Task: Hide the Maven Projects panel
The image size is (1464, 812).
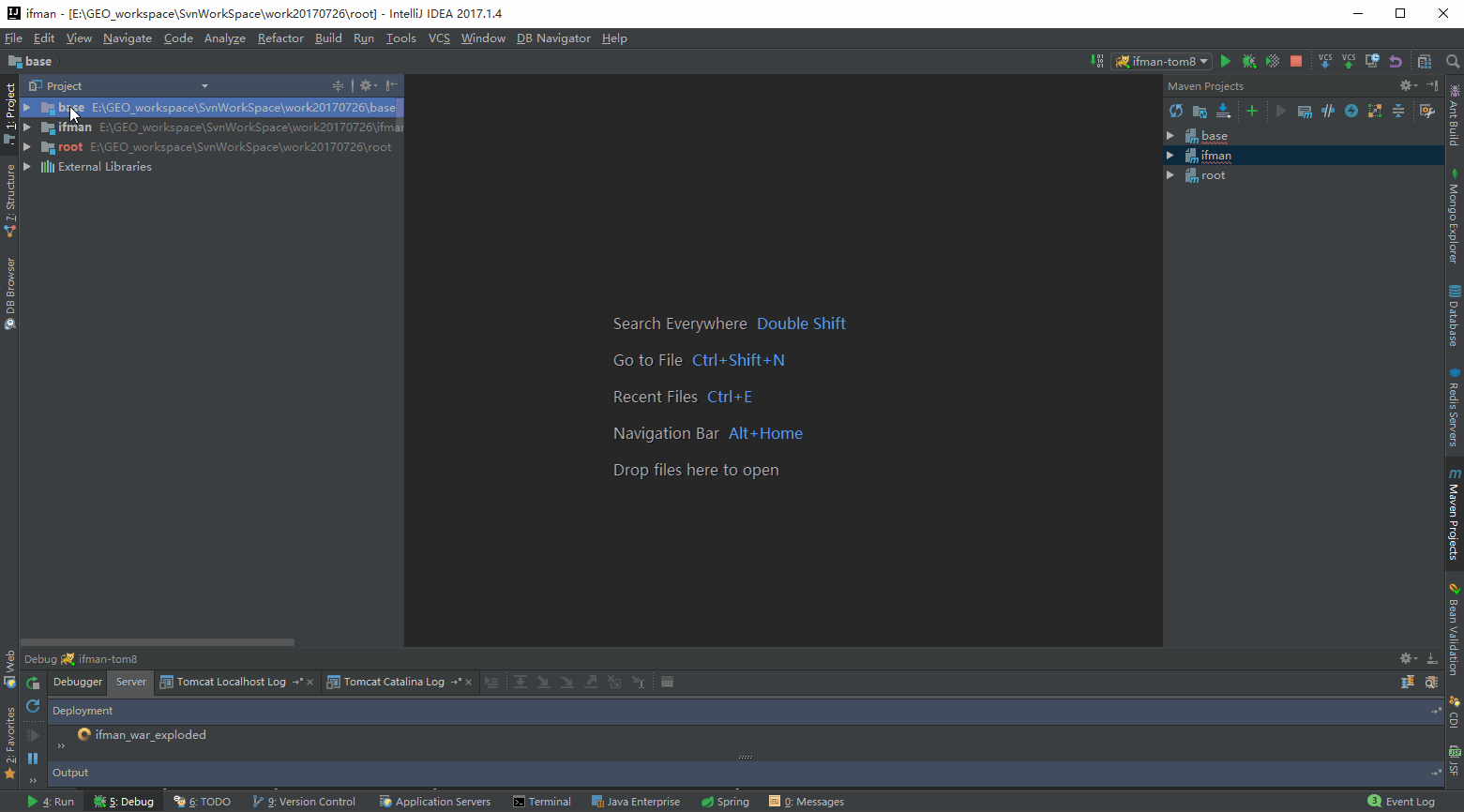Action: click(x=1432, y=85)
